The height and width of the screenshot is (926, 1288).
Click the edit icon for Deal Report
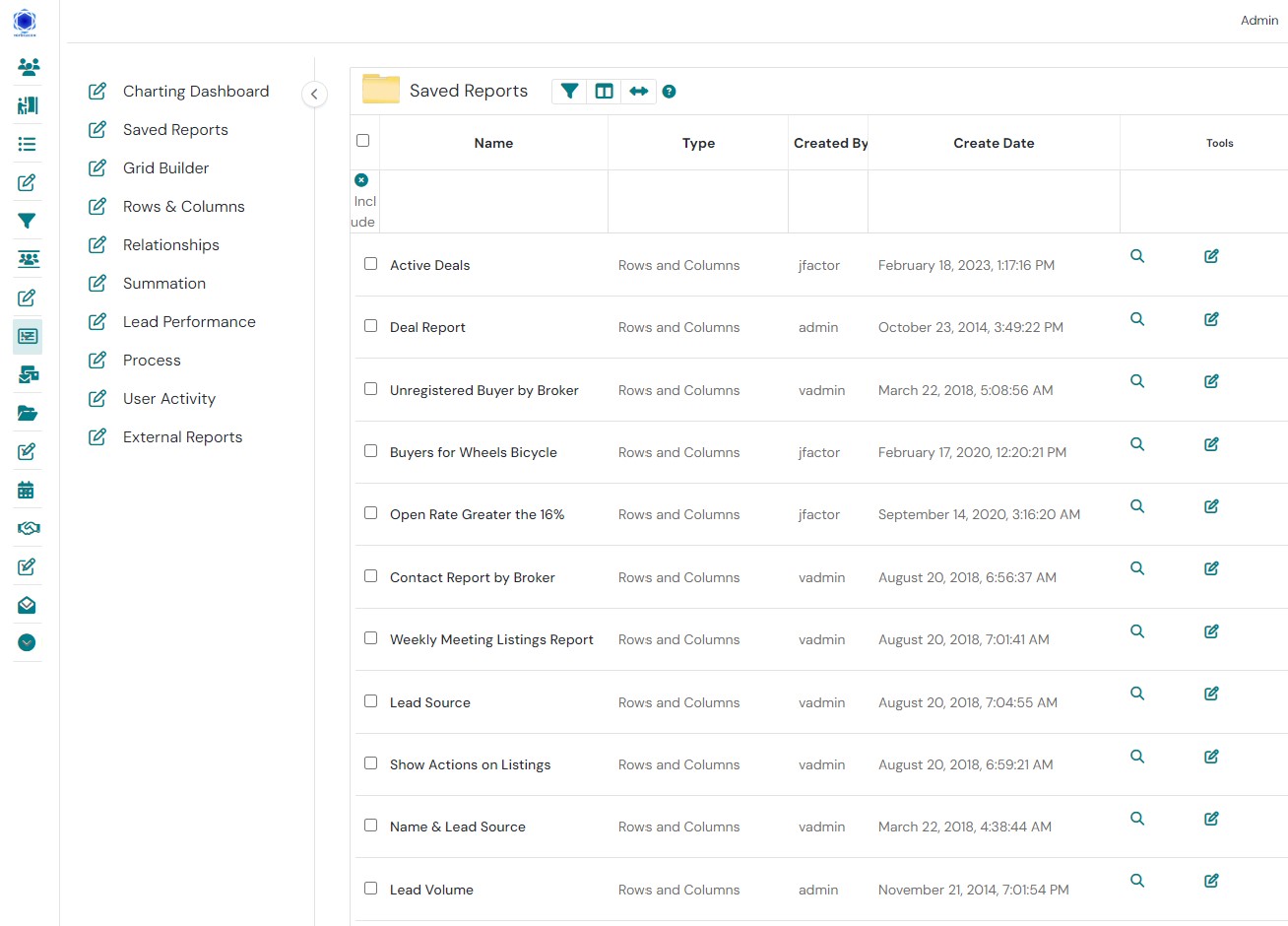coord(1211,319)
